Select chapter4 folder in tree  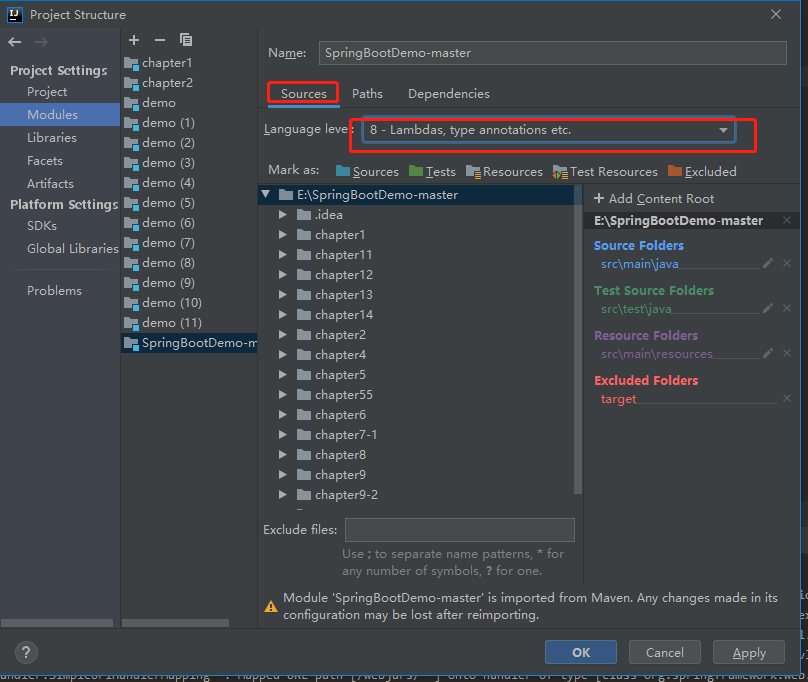(340, 355)
